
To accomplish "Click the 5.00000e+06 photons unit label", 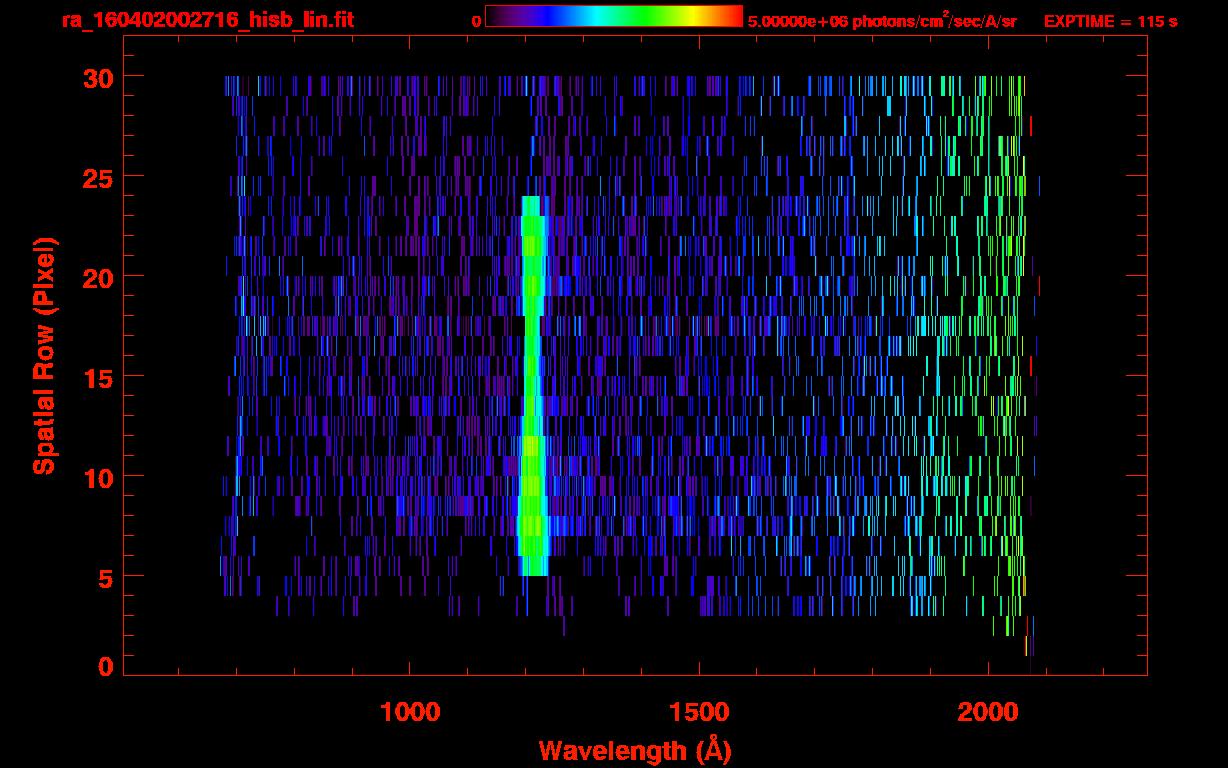I will pyautogui.click(x=882, y=21).
